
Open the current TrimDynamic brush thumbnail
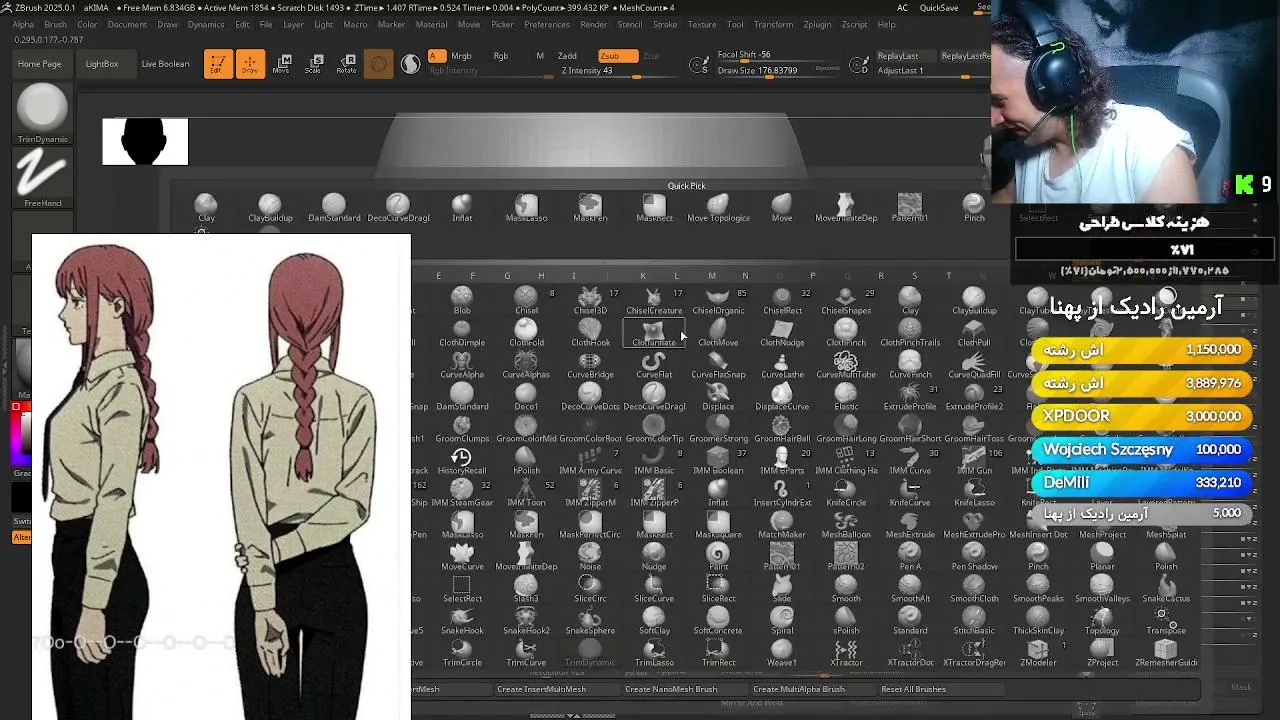pyautogui.click(x=42, y=113)
